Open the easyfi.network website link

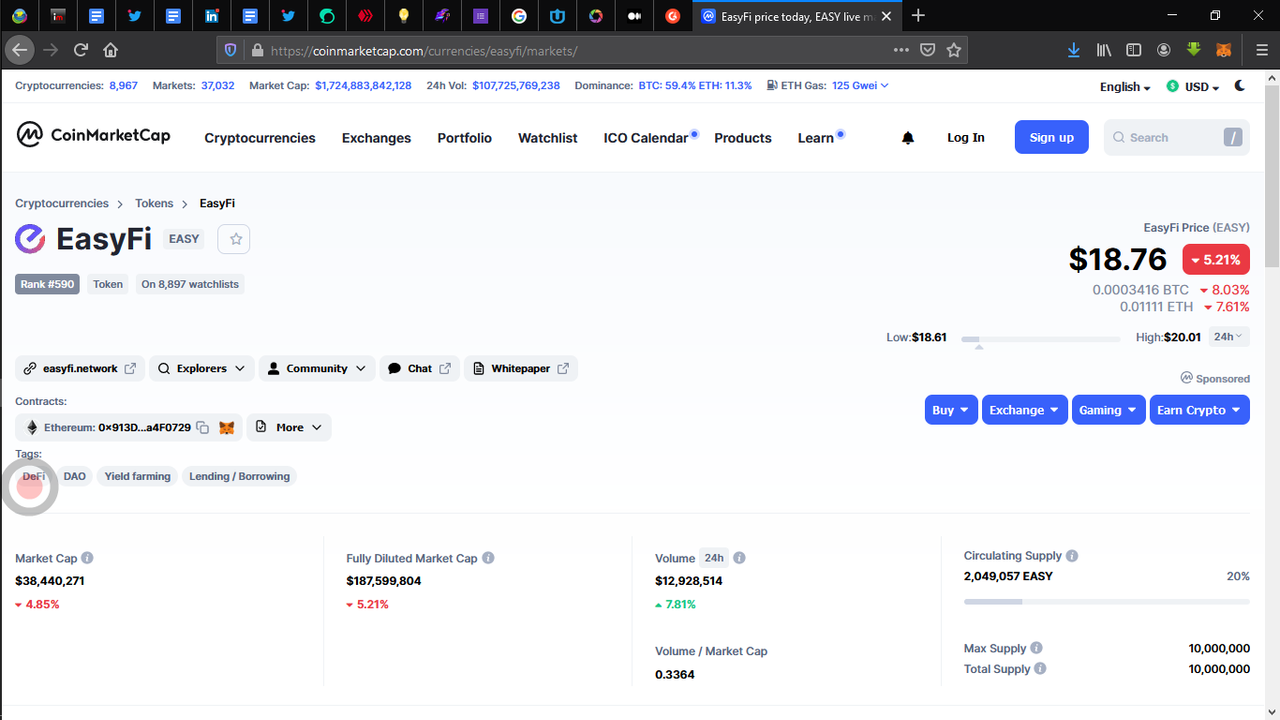point(80,369)
